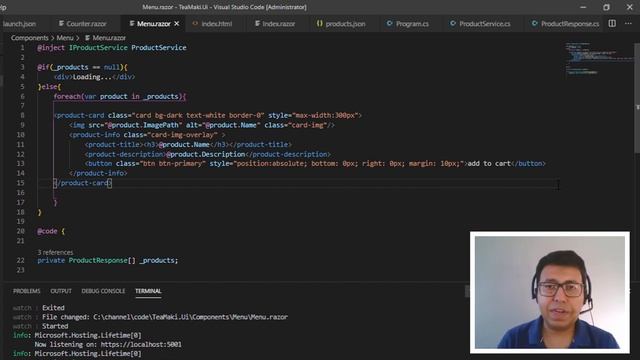The width and height of the screenshot is (640, 360).
Task: Open the launch.json tab
Action: tap(19, 24)
